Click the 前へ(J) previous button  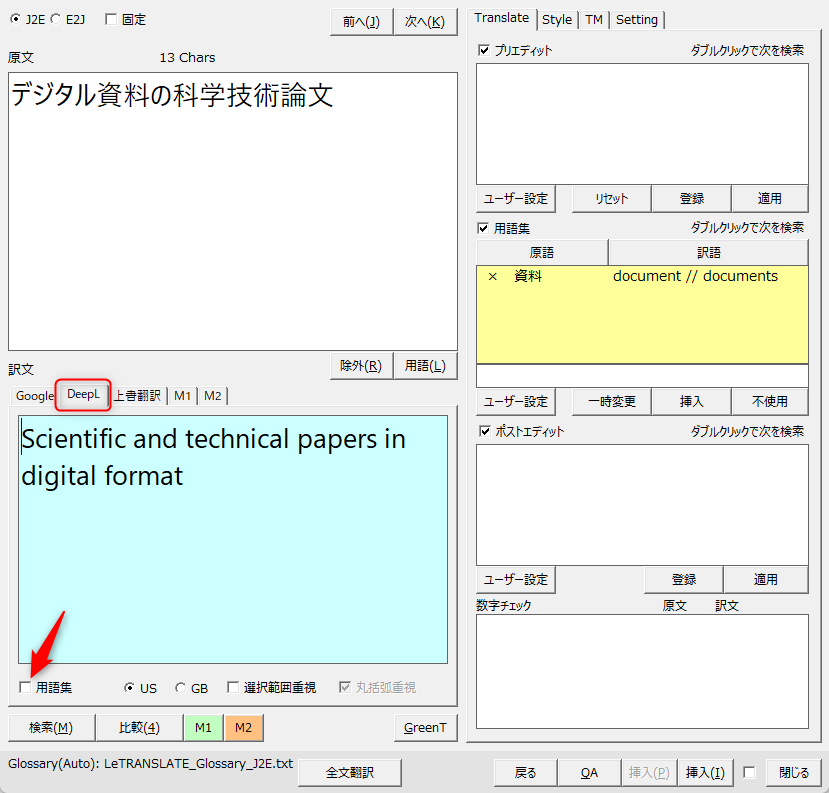coord(361,21)
